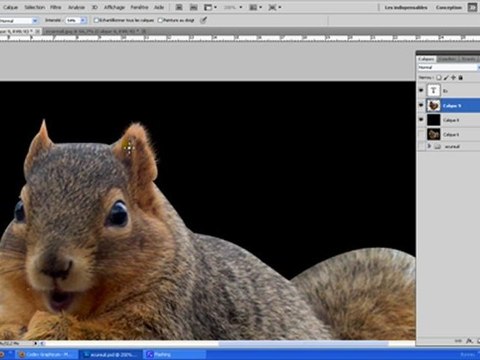
Task: Switch to the Tracés panel tab
Action: 469,59
